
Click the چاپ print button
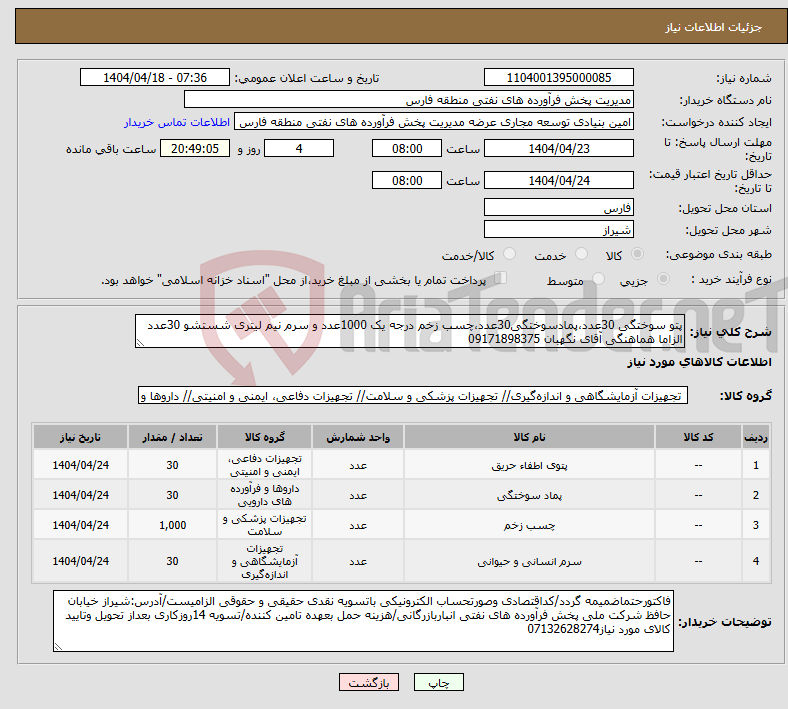439,682
